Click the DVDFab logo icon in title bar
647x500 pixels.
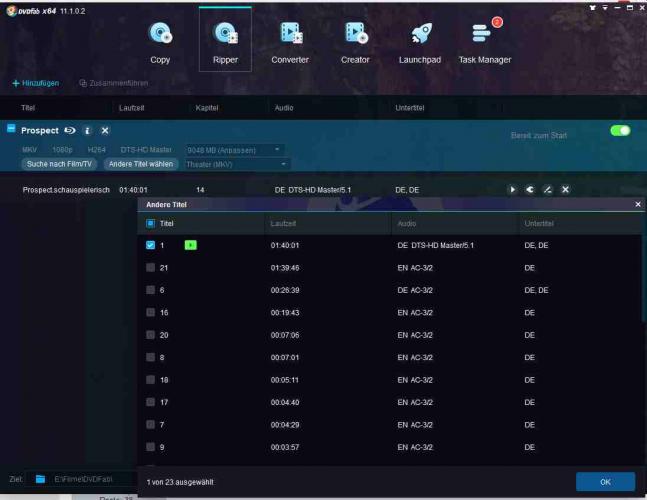pyautogui.click(x=12, y=11)
